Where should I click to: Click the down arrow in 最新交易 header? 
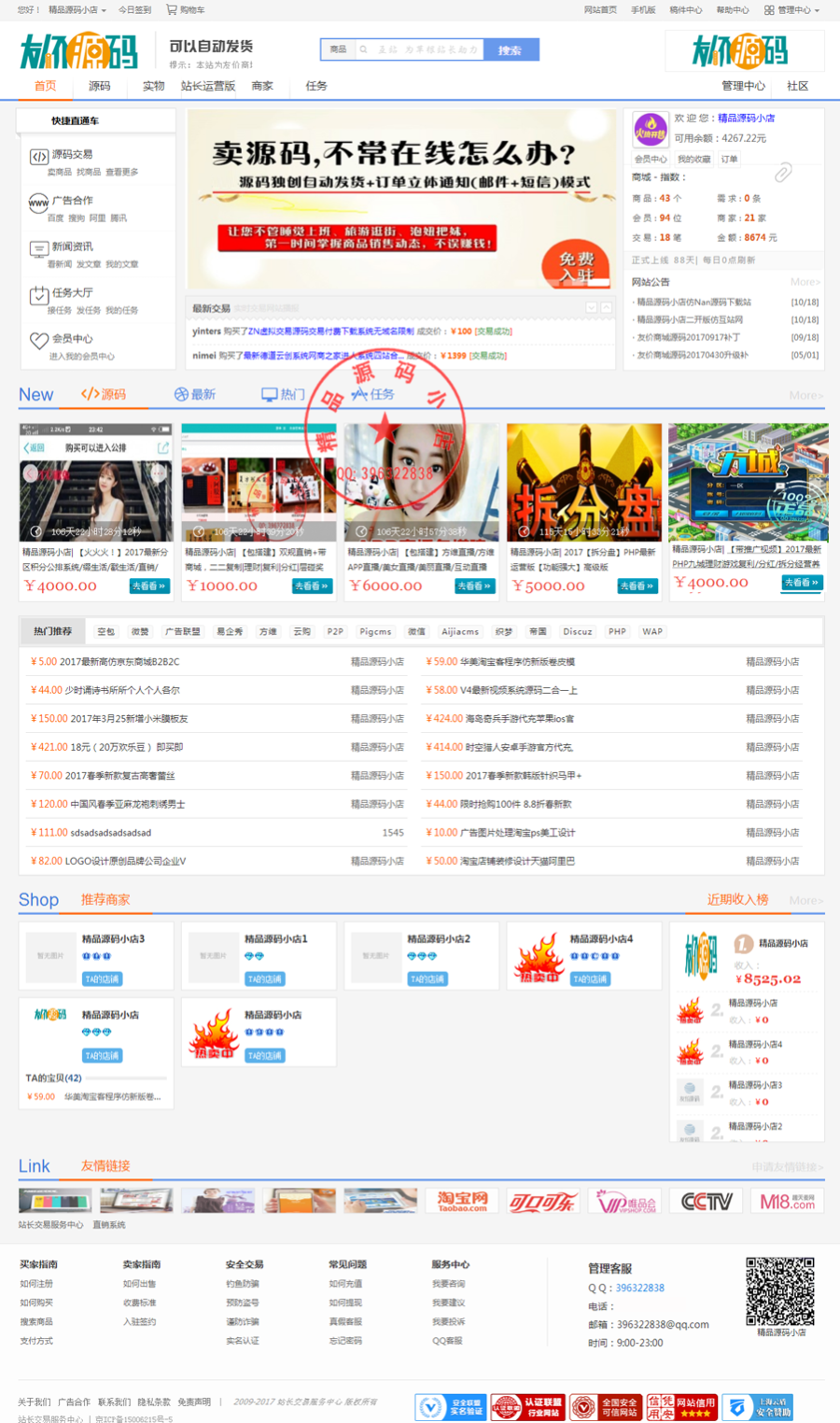tap(591, 307)
